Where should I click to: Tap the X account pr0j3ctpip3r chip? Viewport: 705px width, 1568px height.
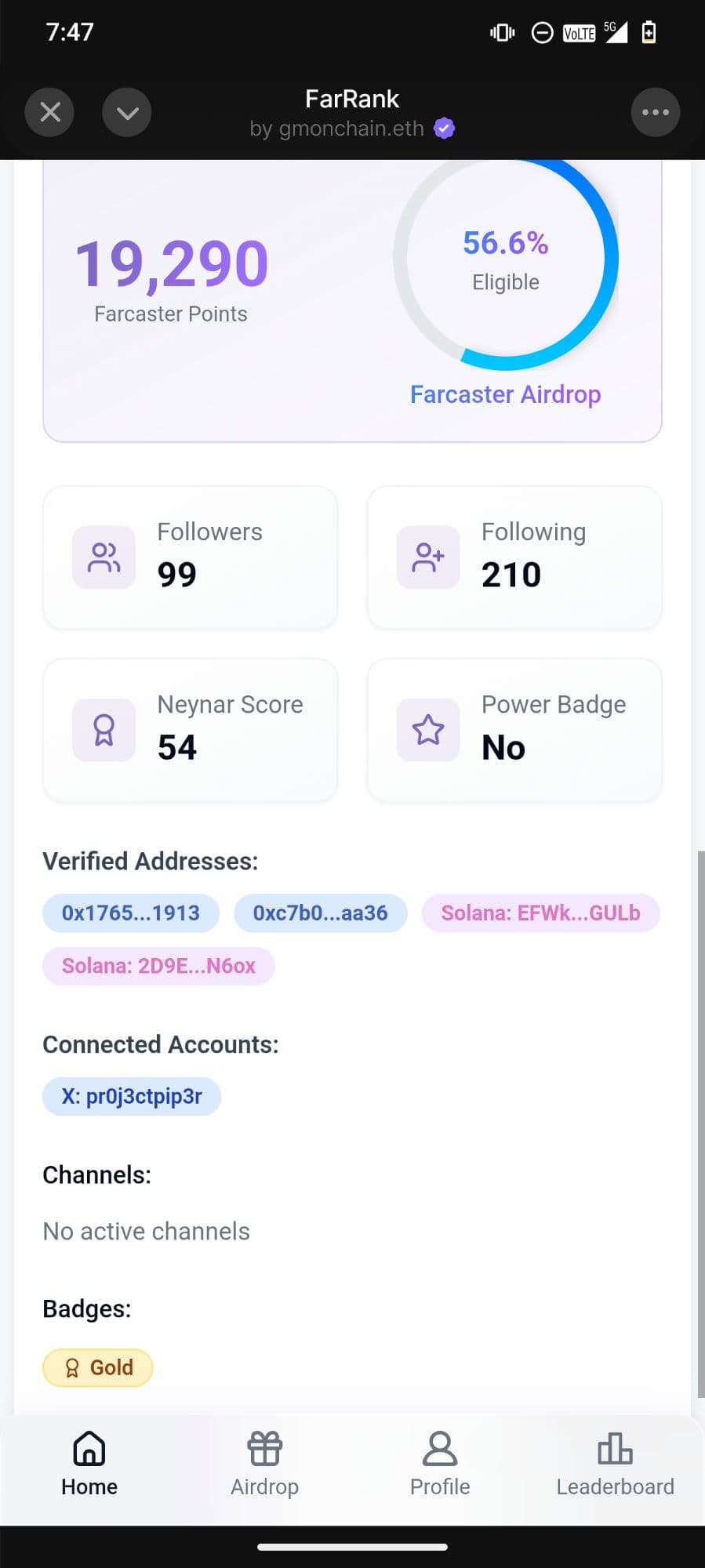pos(132,1096)
